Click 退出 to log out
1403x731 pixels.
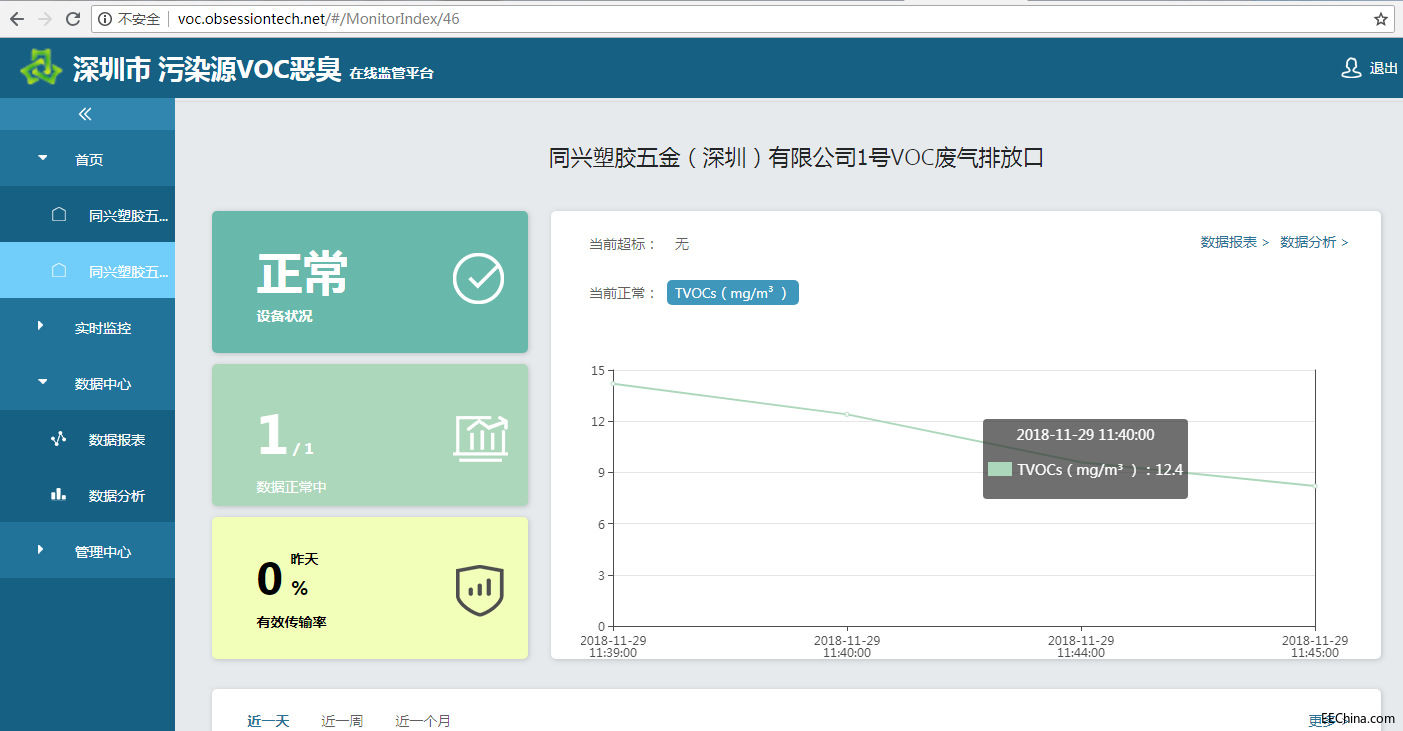(x=1383, y=69)
